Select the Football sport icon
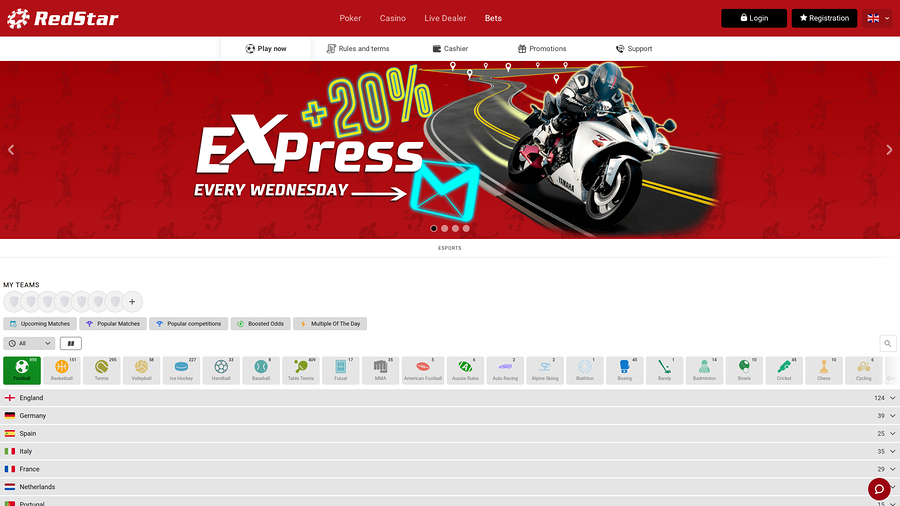 (x=22, y=370)
